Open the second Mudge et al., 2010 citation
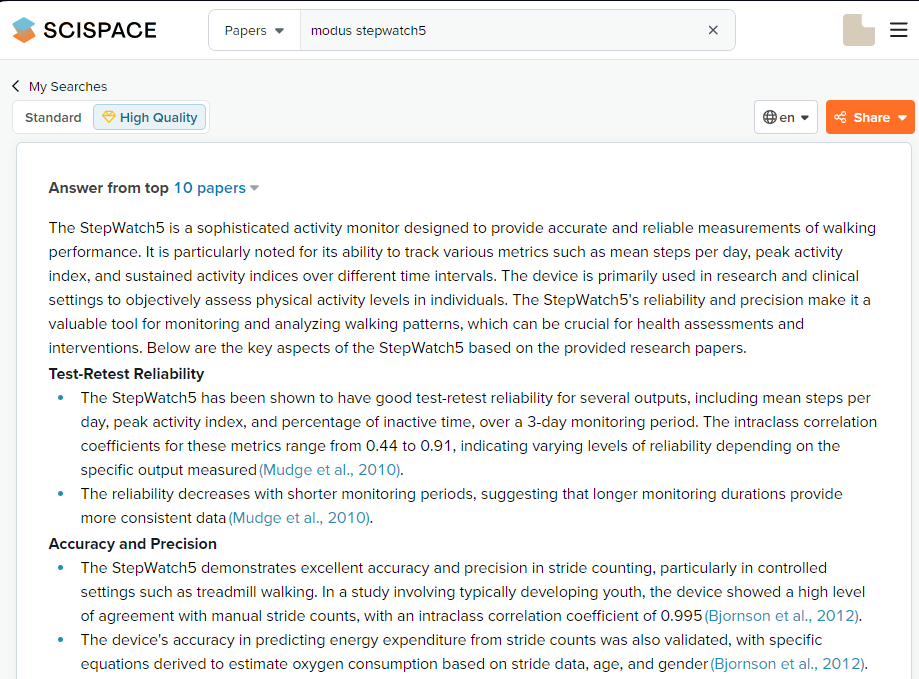919x679 pixels. (x=300, y=518)
